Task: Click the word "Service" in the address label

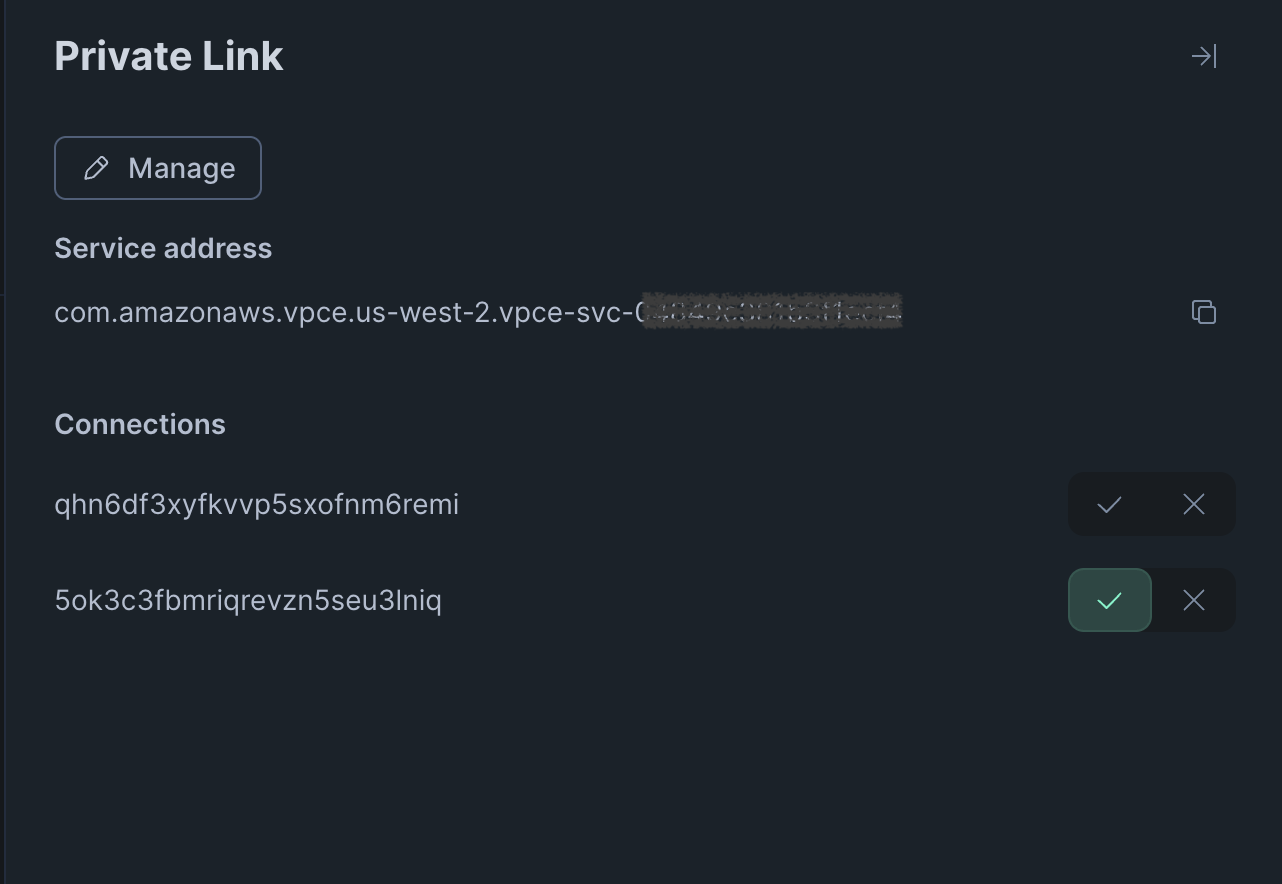Action: tap(100, 248)
